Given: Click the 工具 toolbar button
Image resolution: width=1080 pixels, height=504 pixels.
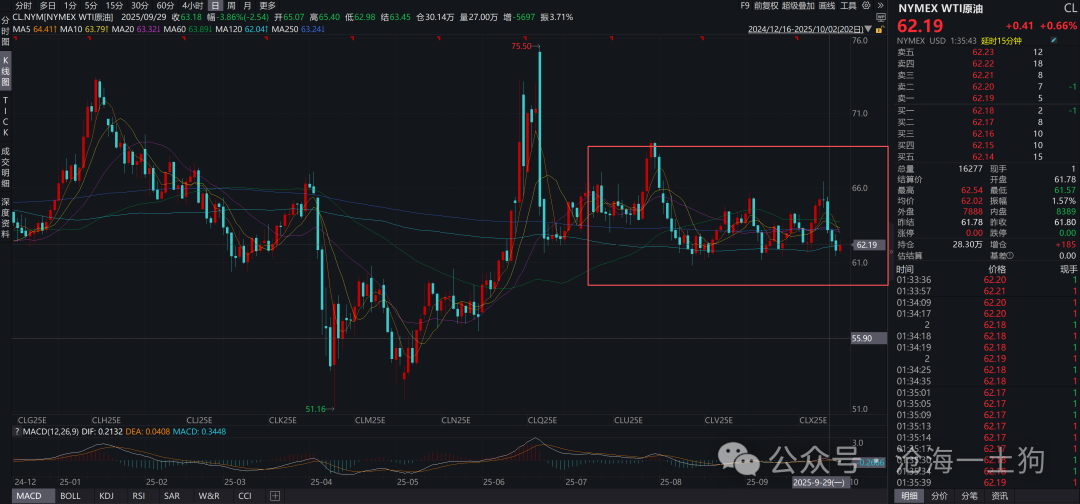Looking at the screenshot, I should (x=848, y=5).
